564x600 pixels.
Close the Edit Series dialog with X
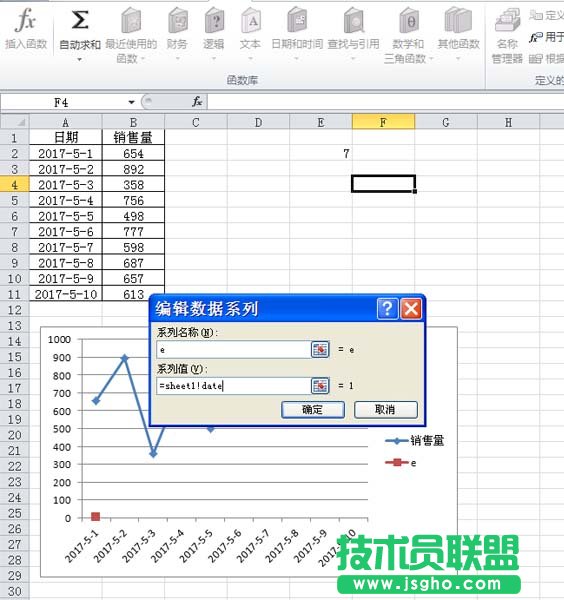tap(411, 308)
